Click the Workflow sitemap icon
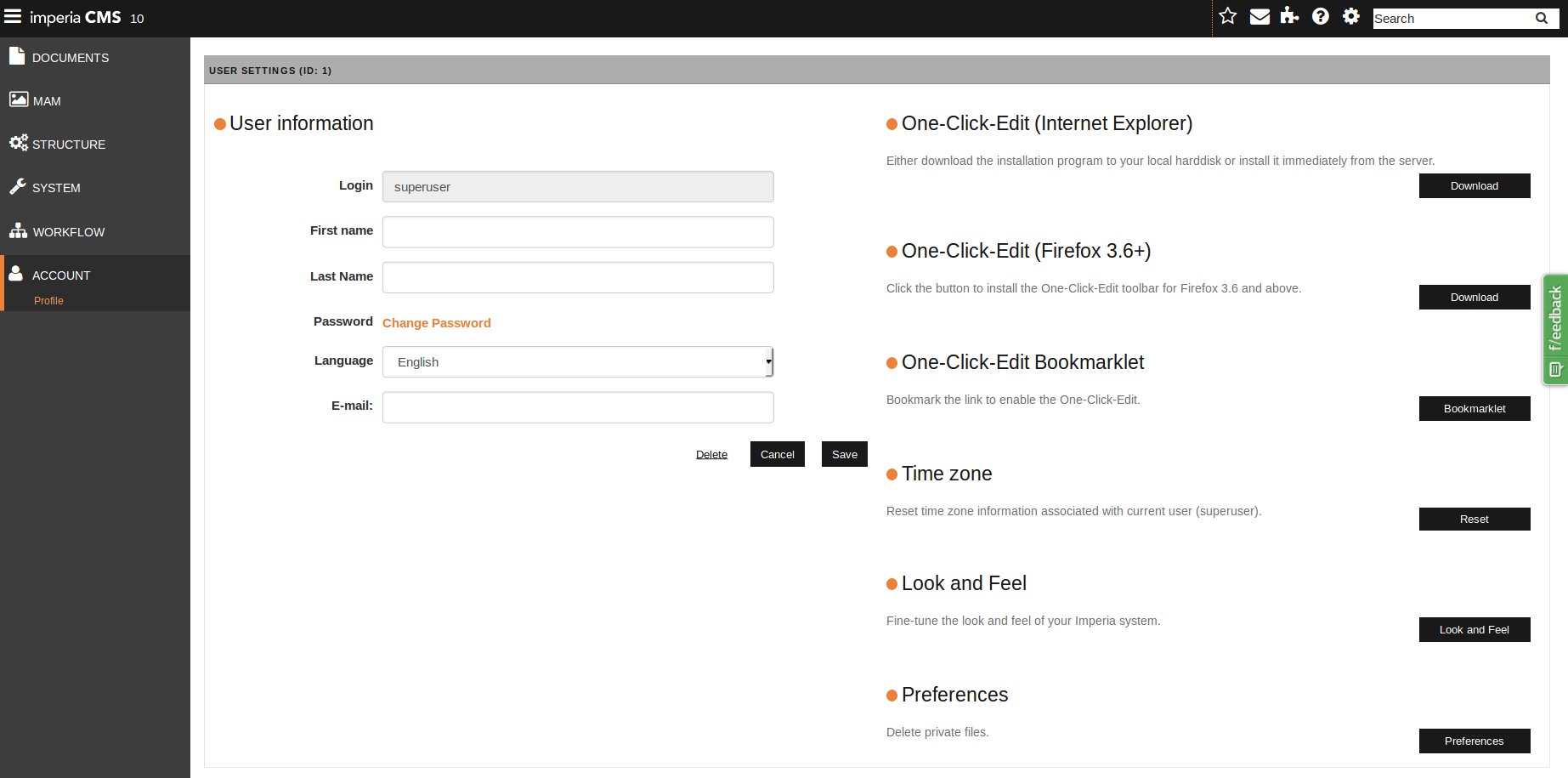 [x=19, y=230]
